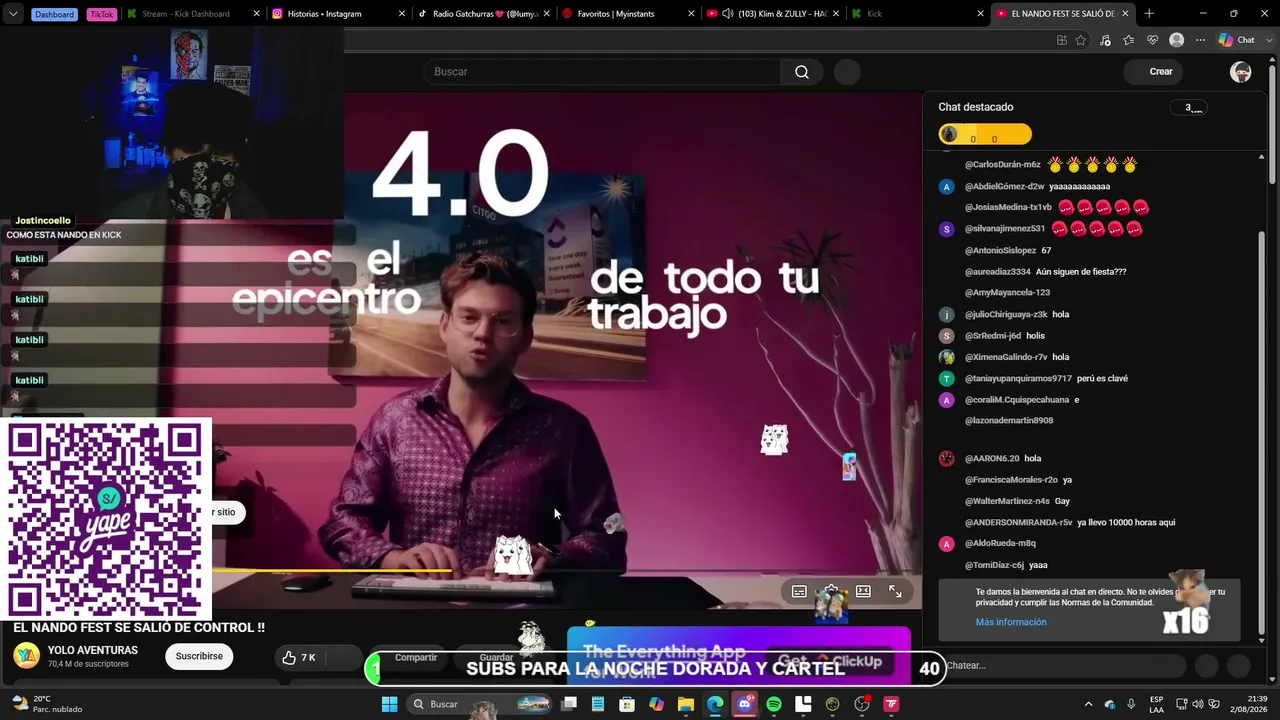Click the Chat destacado header
This screenshot has height=720, width=1280.
coord(975,107)
